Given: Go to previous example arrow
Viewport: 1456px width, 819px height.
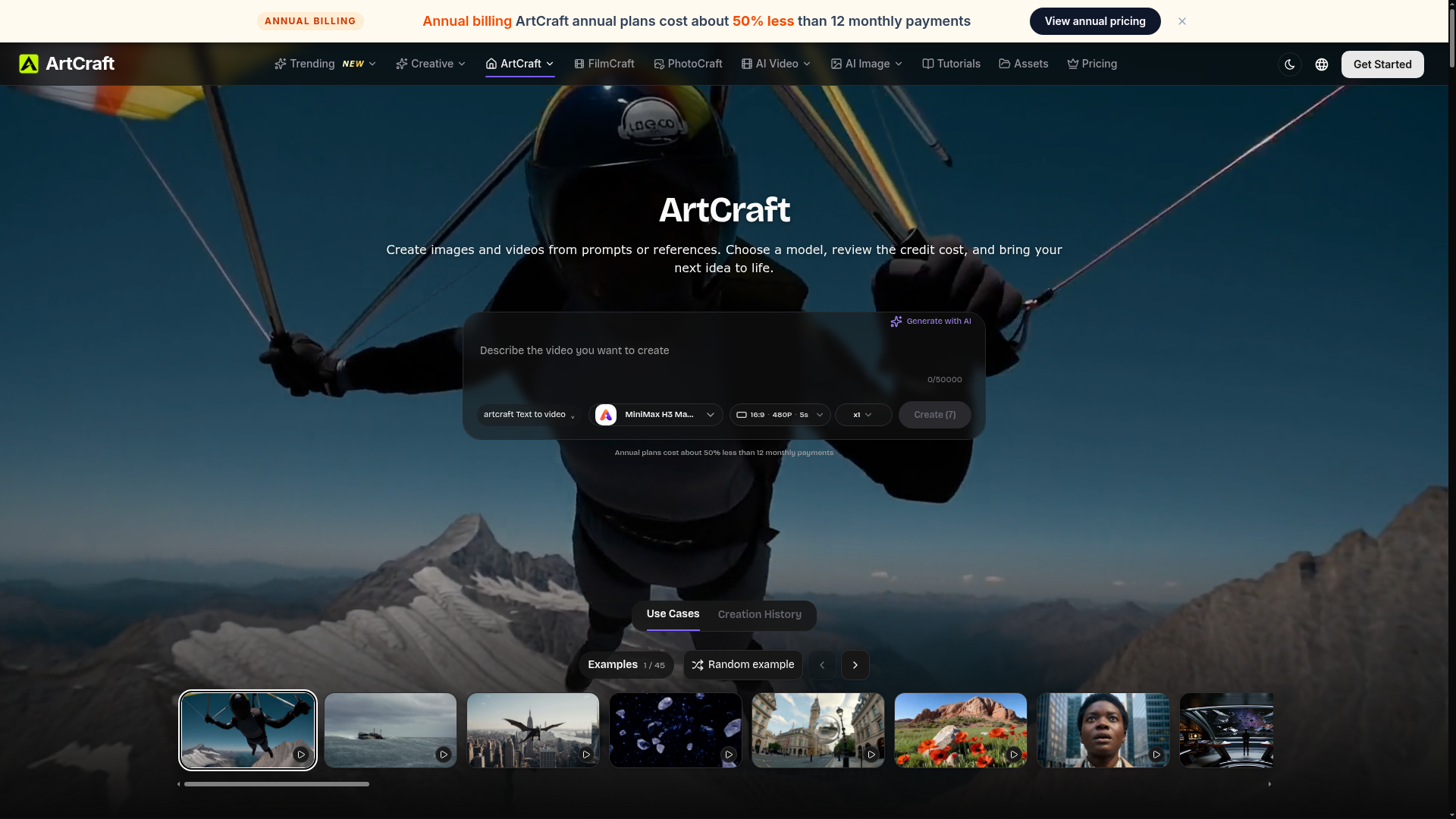Looking at the screenshot, I should (x=822, y=665).
